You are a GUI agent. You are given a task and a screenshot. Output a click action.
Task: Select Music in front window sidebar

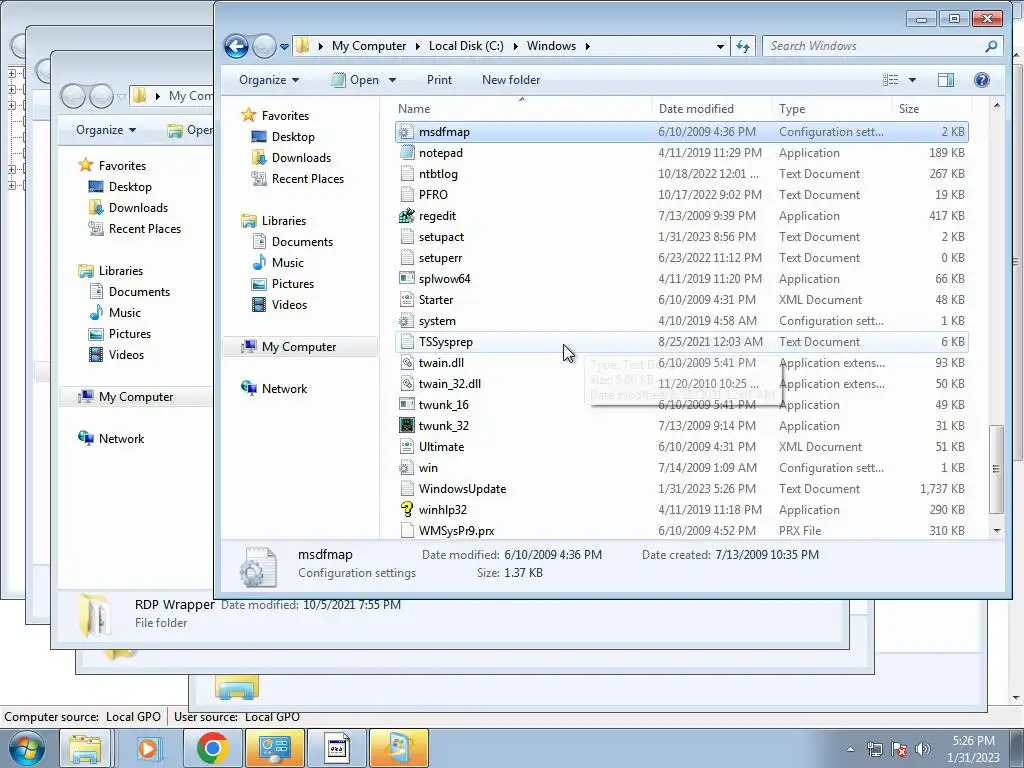pyautogui.click(x=287, y=263)
